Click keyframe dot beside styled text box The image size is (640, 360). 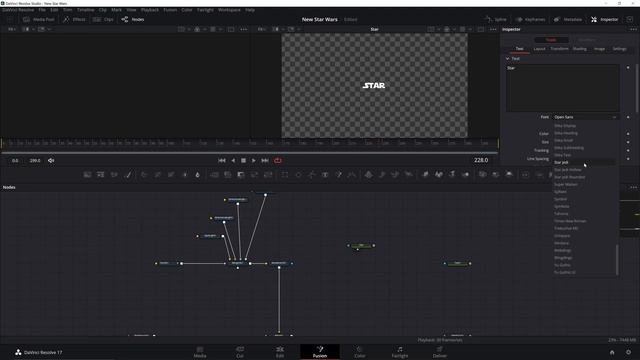(x=628, y=68)
